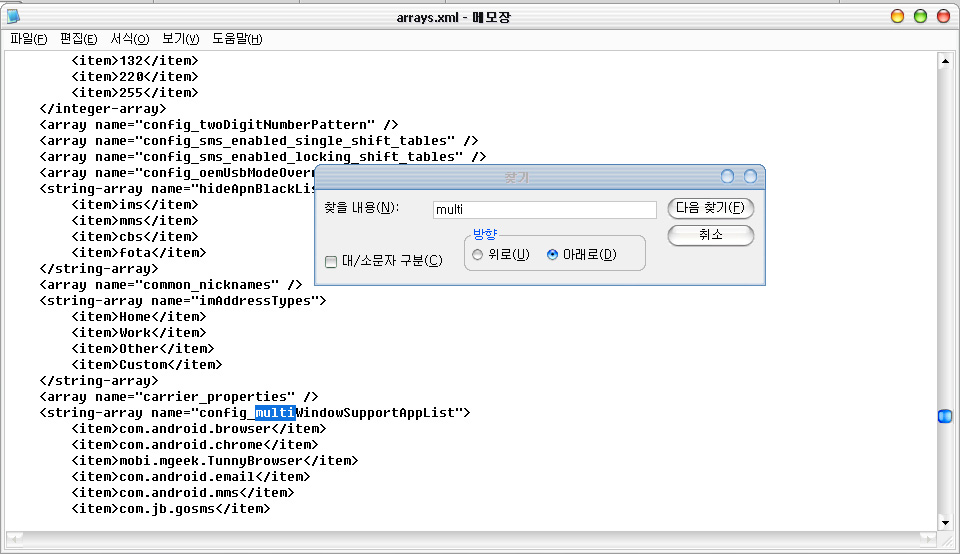The image size is (960, 554).
Task: Click the green round window button
Action: (941, 16)
